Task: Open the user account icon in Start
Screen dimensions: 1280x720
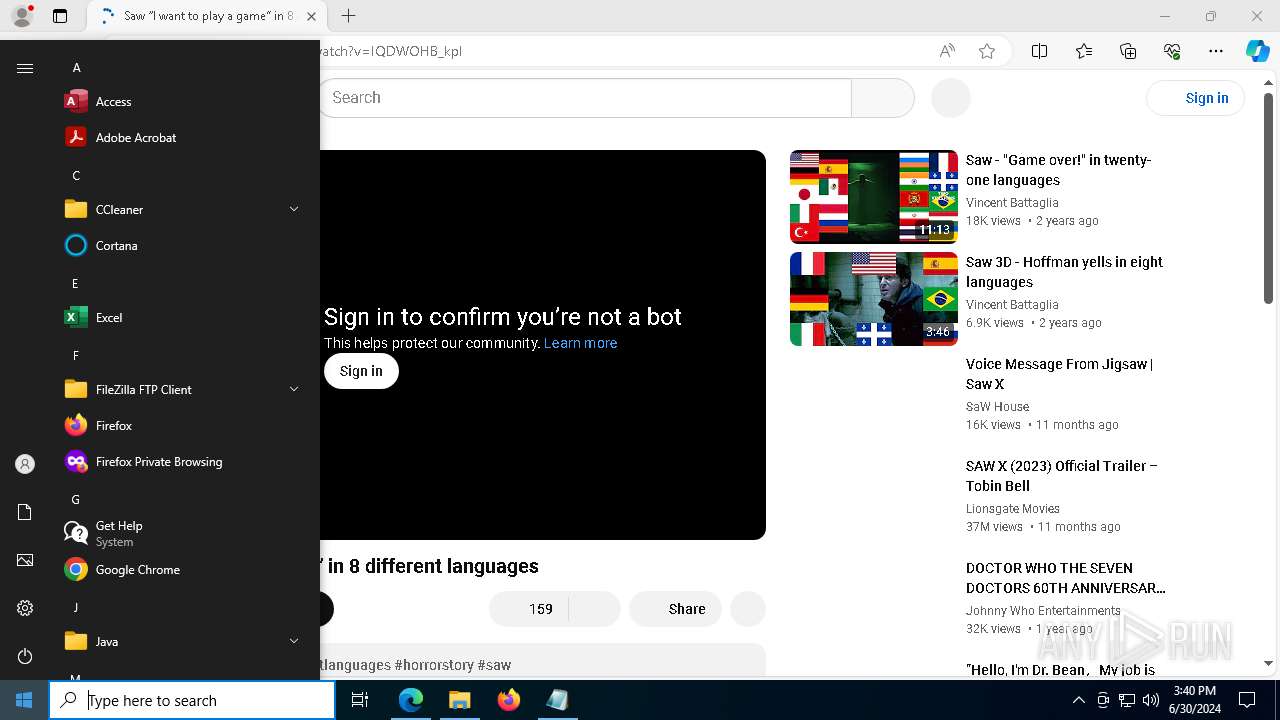Action: (25, 464)
